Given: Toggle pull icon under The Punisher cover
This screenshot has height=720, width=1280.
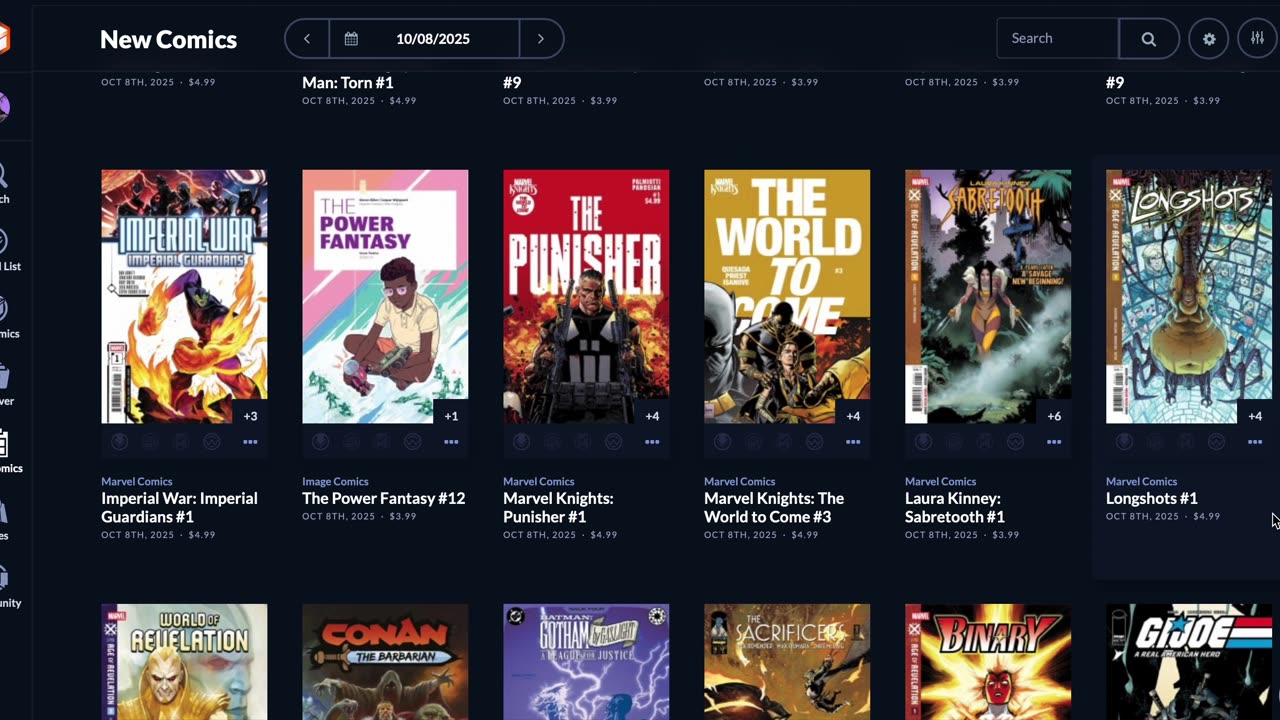Looking at the screenshot, I should tap(521, 442).
